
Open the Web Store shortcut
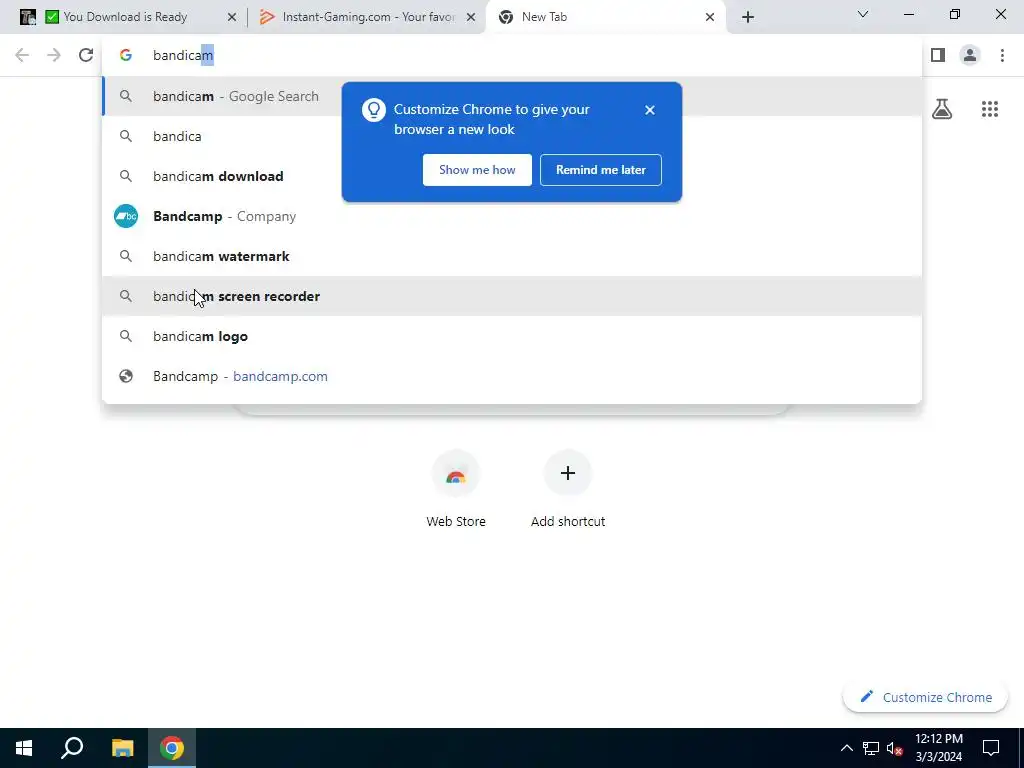(456, 489)
